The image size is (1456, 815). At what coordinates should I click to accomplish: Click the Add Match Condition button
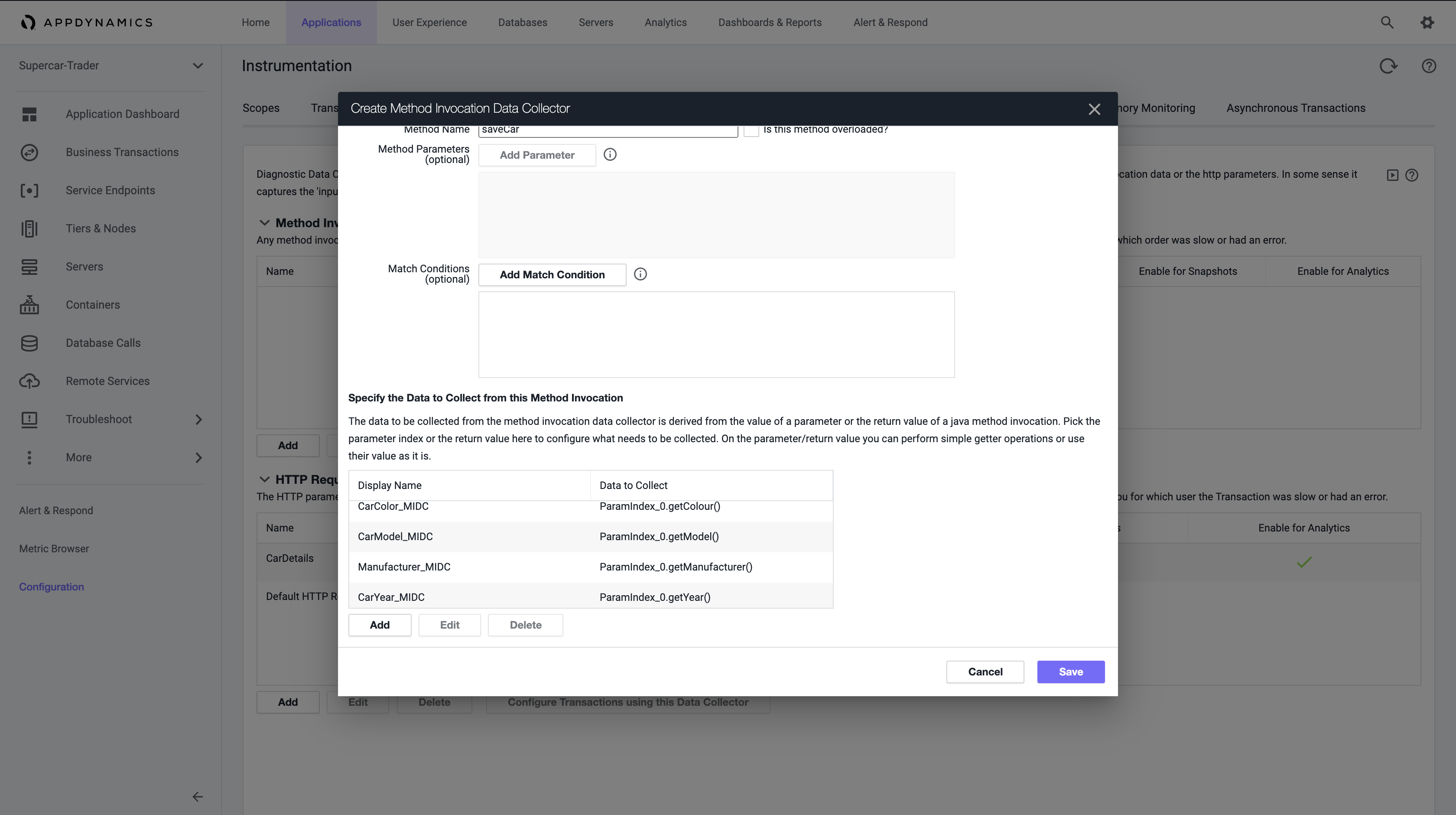552,275
